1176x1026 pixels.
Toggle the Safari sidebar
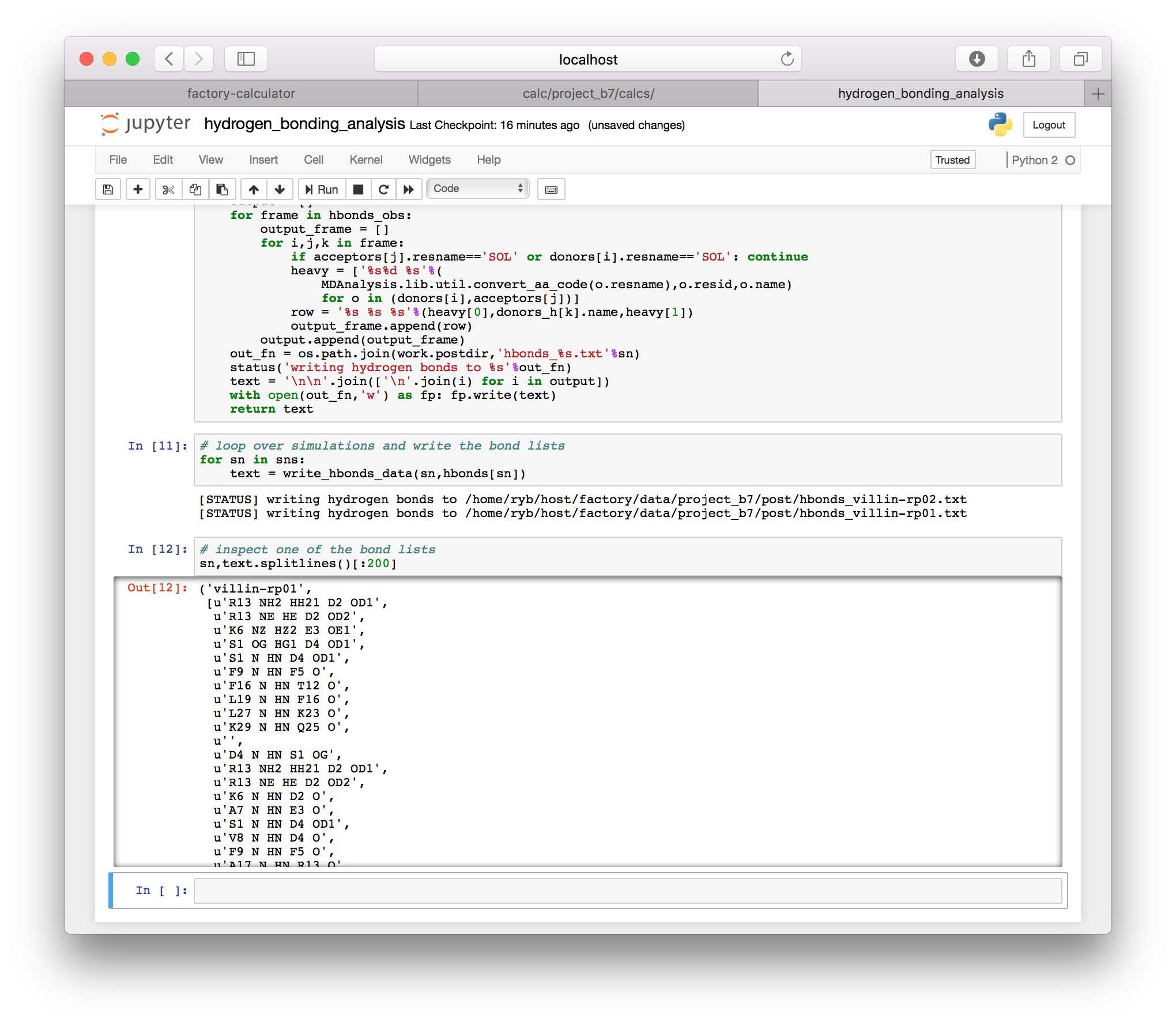click(246, 59)
